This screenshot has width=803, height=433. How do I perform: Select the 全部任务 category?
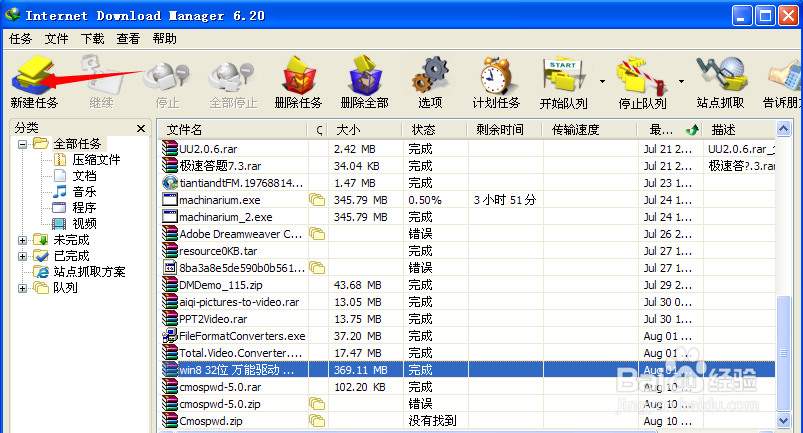pos(77,144)
